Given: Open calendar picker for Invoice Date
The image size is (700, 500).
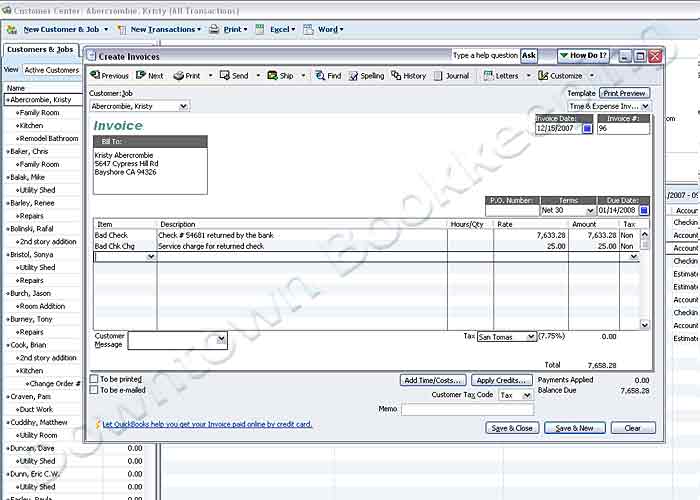Looking at the screenshot, I should [x=588, y=128].
